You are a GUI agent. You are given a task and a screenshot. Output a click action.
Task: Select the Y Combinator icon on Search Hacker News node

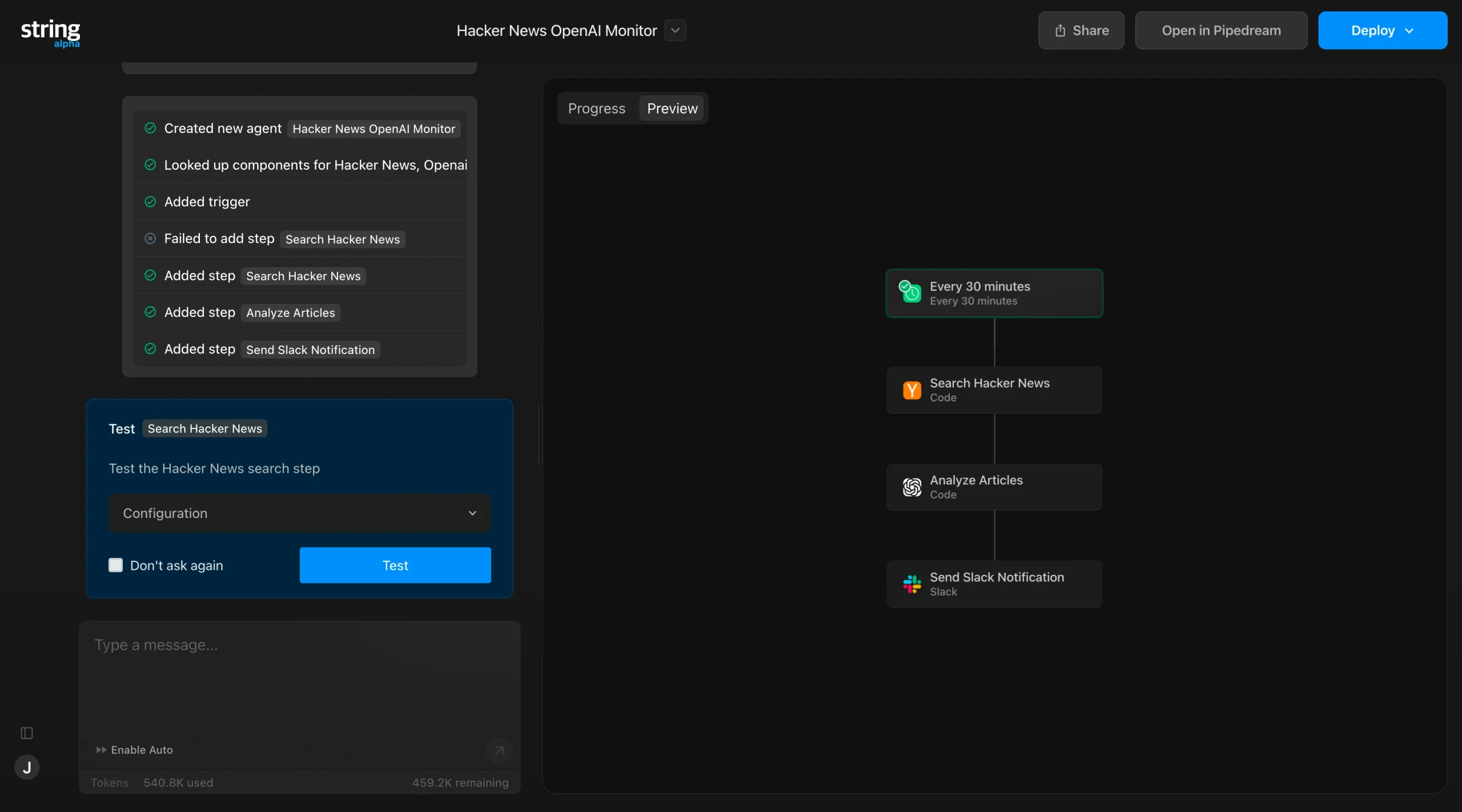pyautogui.click(x=911, y=389)
